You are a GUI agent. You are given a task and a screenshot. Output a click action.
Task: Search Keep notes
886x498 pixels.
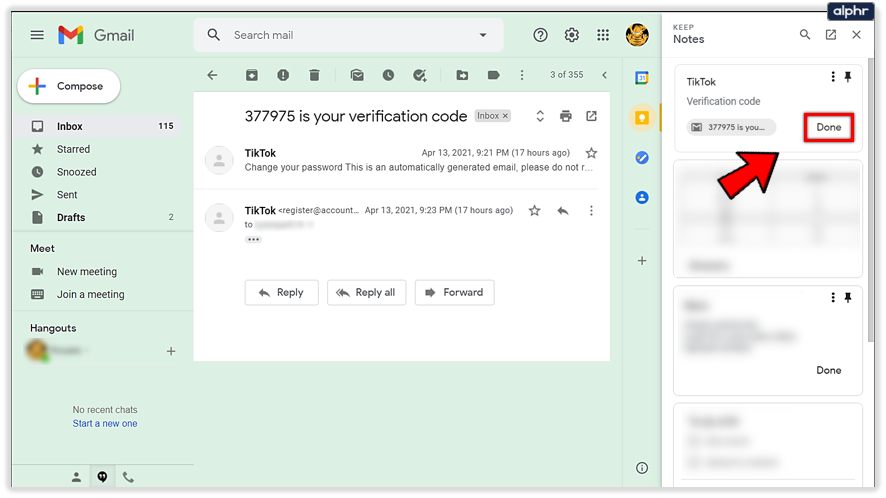coord(805,35)
